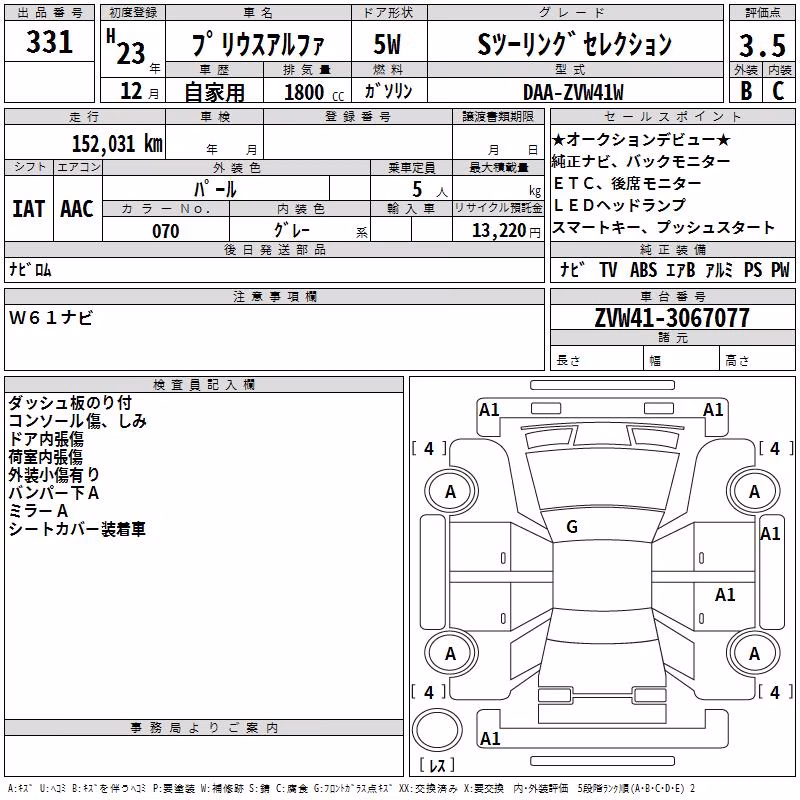Click the vehicle history 自家用
This screenshot has width=800, height=800.
pyautogui.click(x=214, y=92)
